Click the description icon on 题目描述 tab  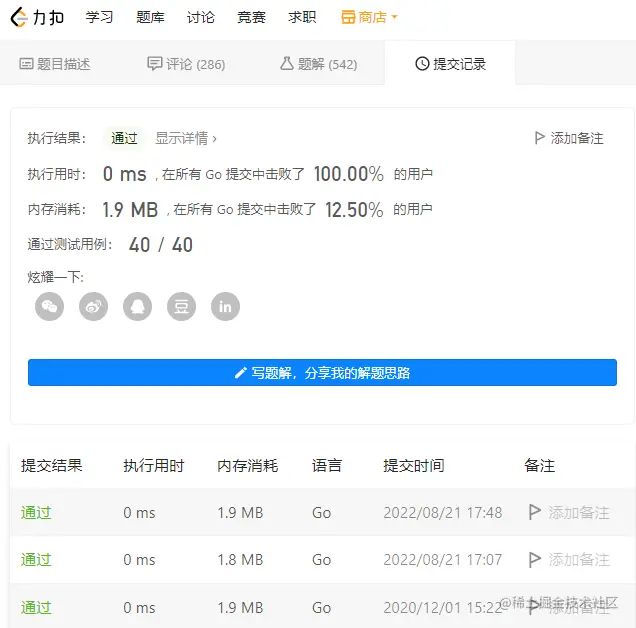[26, 64]
